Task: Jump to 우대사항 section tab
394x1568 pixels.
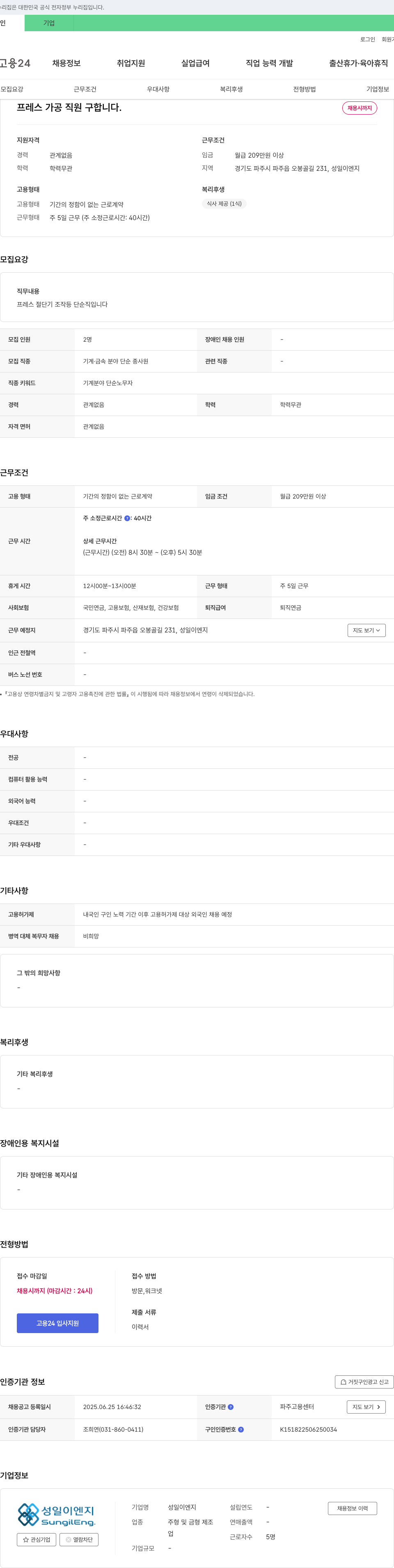Action: pyautogui.click(x=158, y=89)
